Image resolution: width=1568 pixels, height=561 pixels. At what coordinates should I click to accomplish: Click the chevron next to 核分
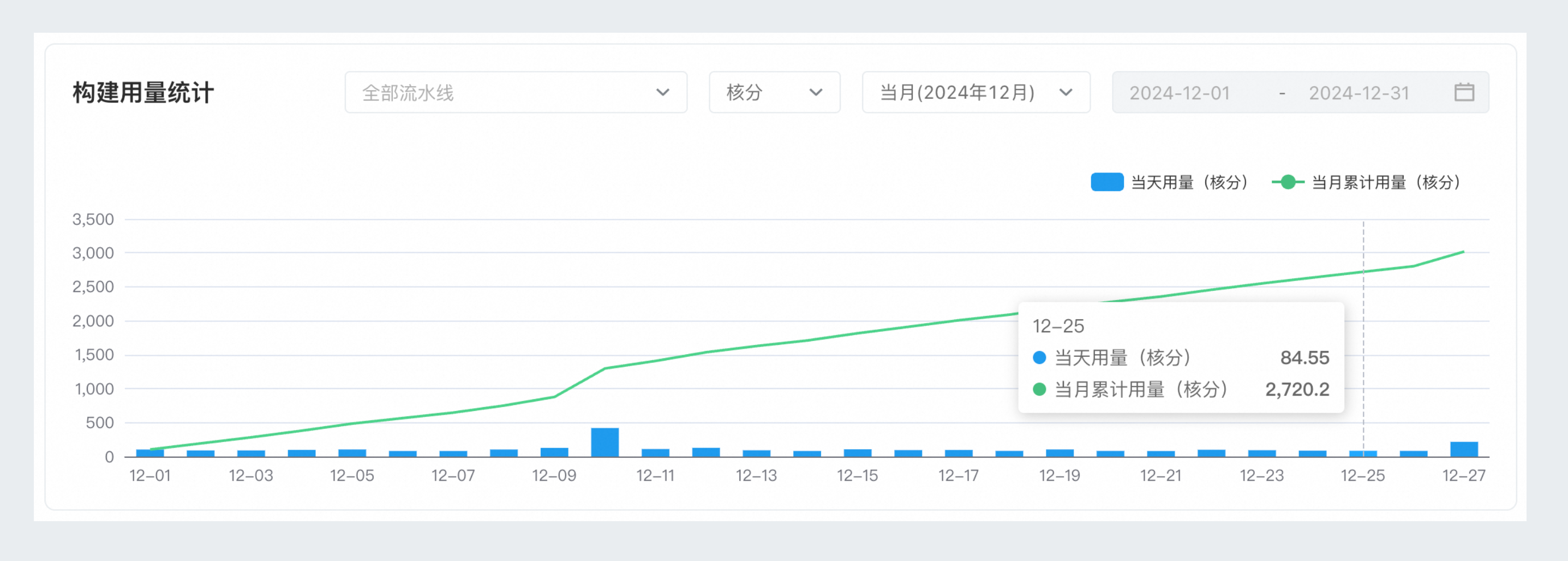pyautogui.click(x=817, y=93)
